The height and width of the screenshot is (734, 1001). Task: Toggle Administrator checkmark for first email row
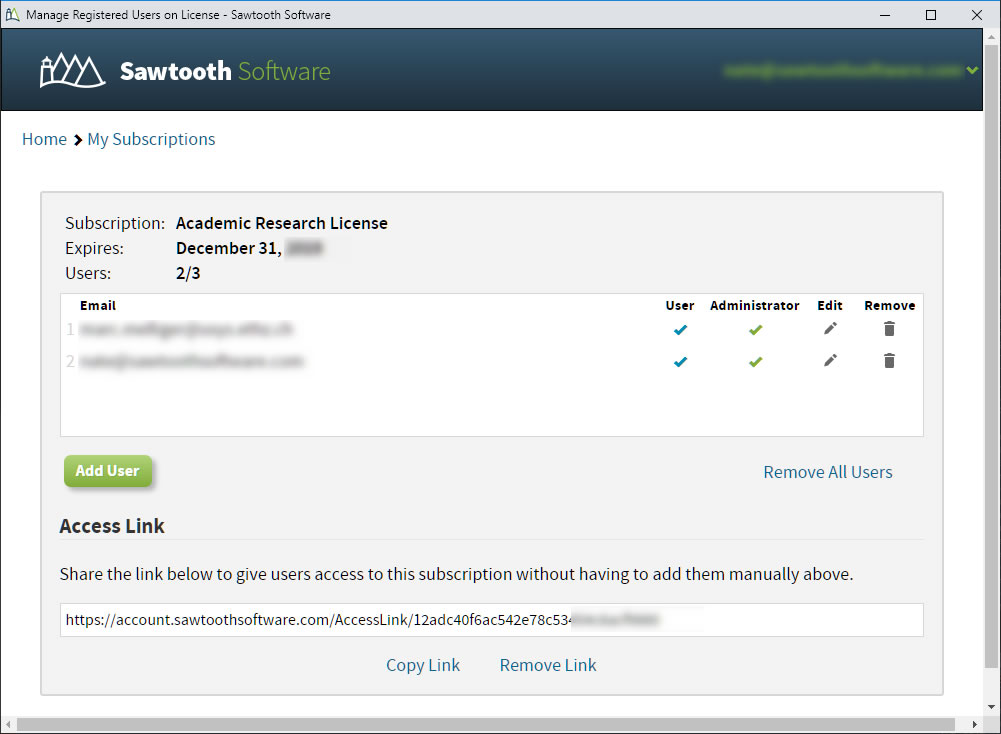(756, 330)
